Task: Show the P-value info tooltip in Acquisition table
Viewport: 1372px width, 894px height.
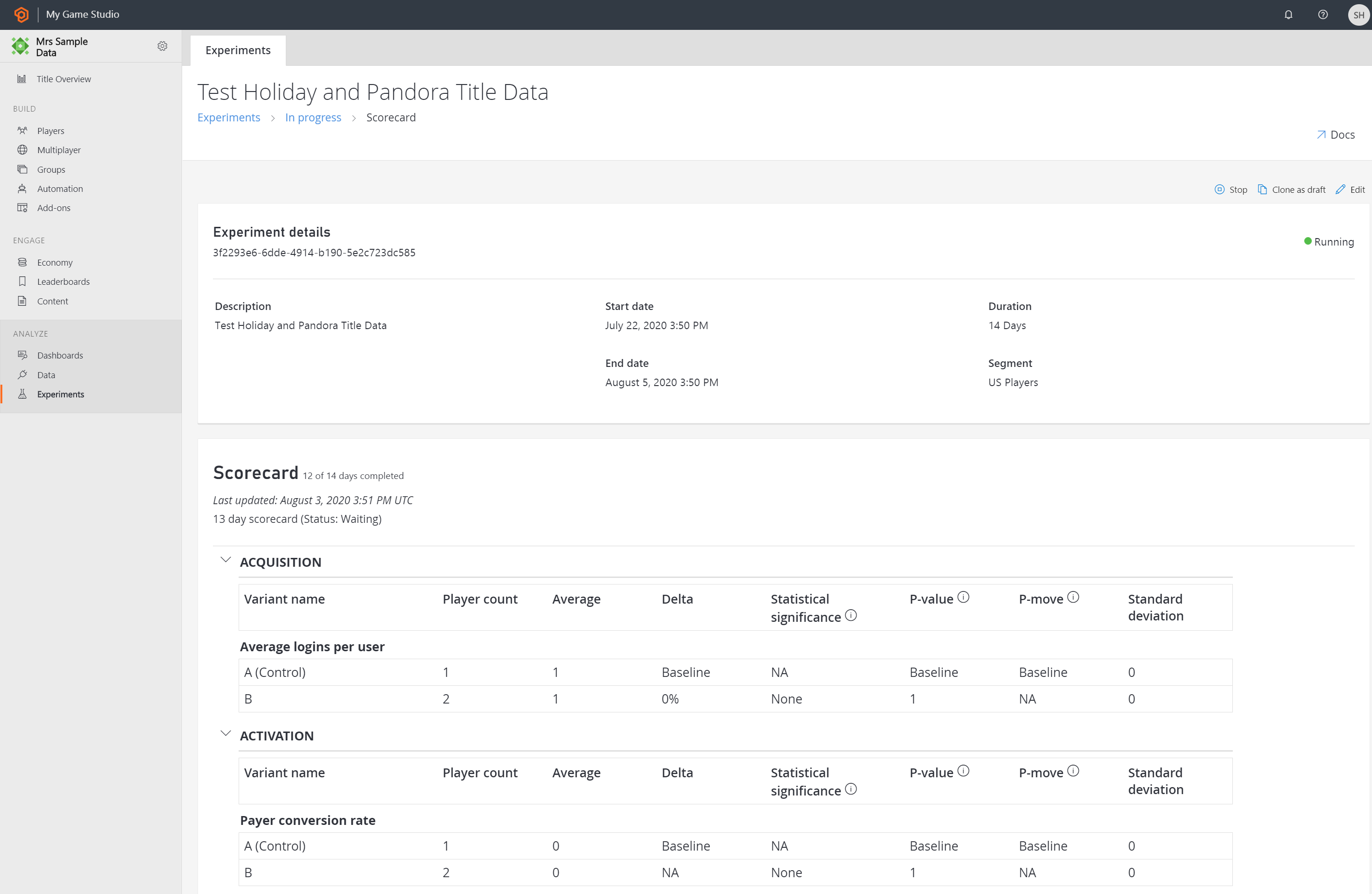Action: coord(964,597)
